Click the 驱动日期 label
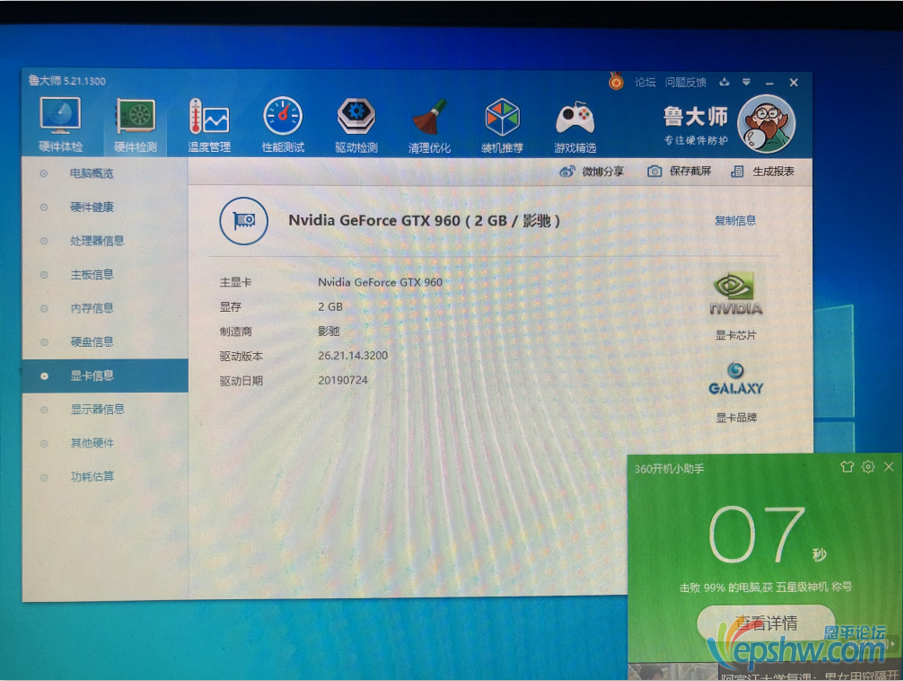903x681 pixels. tap(241, 381)
